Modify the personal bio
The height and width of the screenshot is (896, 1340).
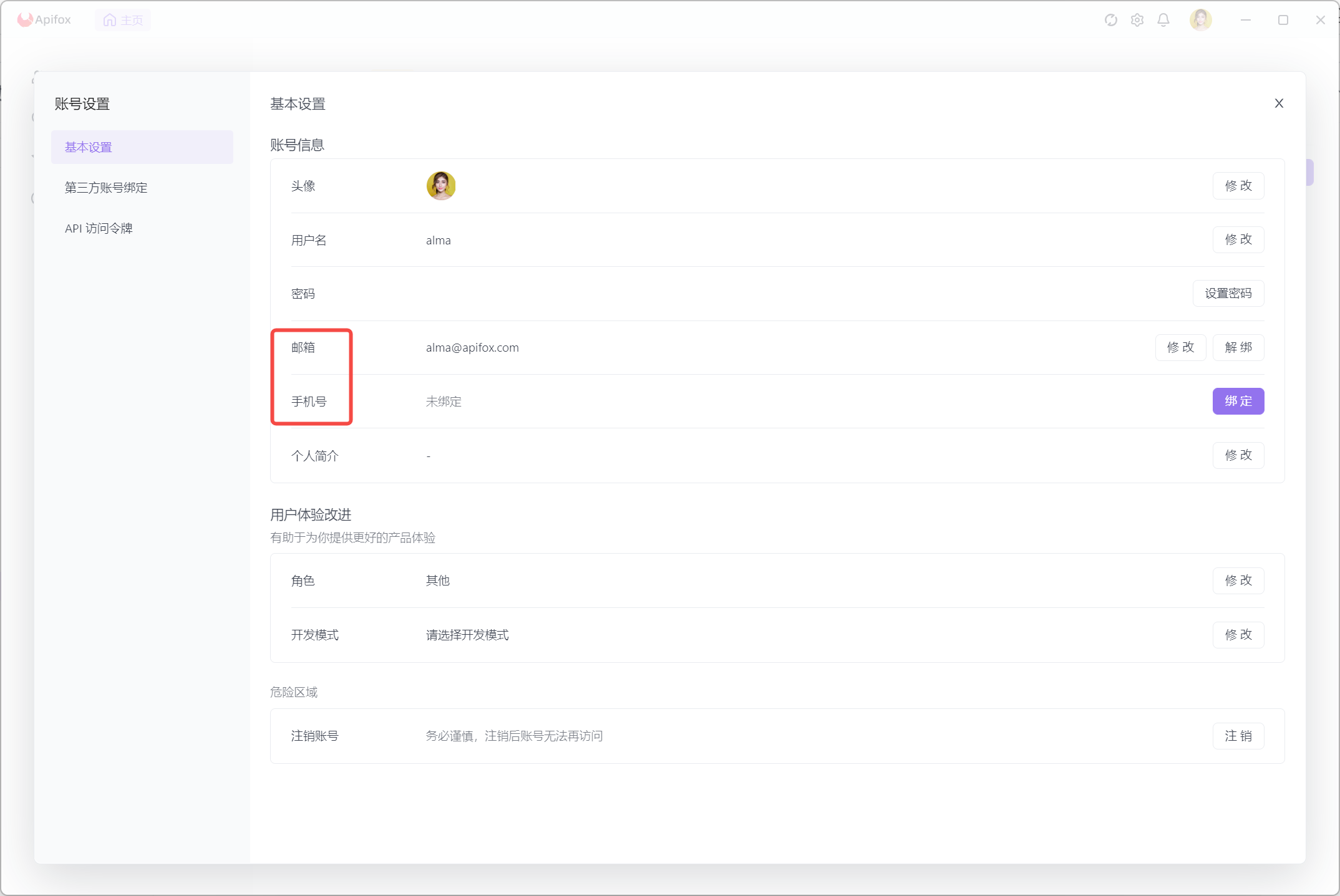pyautogui.click(x=1238, y=455)
